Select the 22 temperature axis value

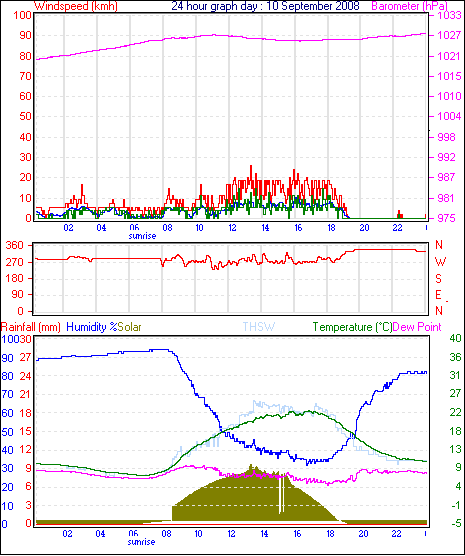point(455,412)
